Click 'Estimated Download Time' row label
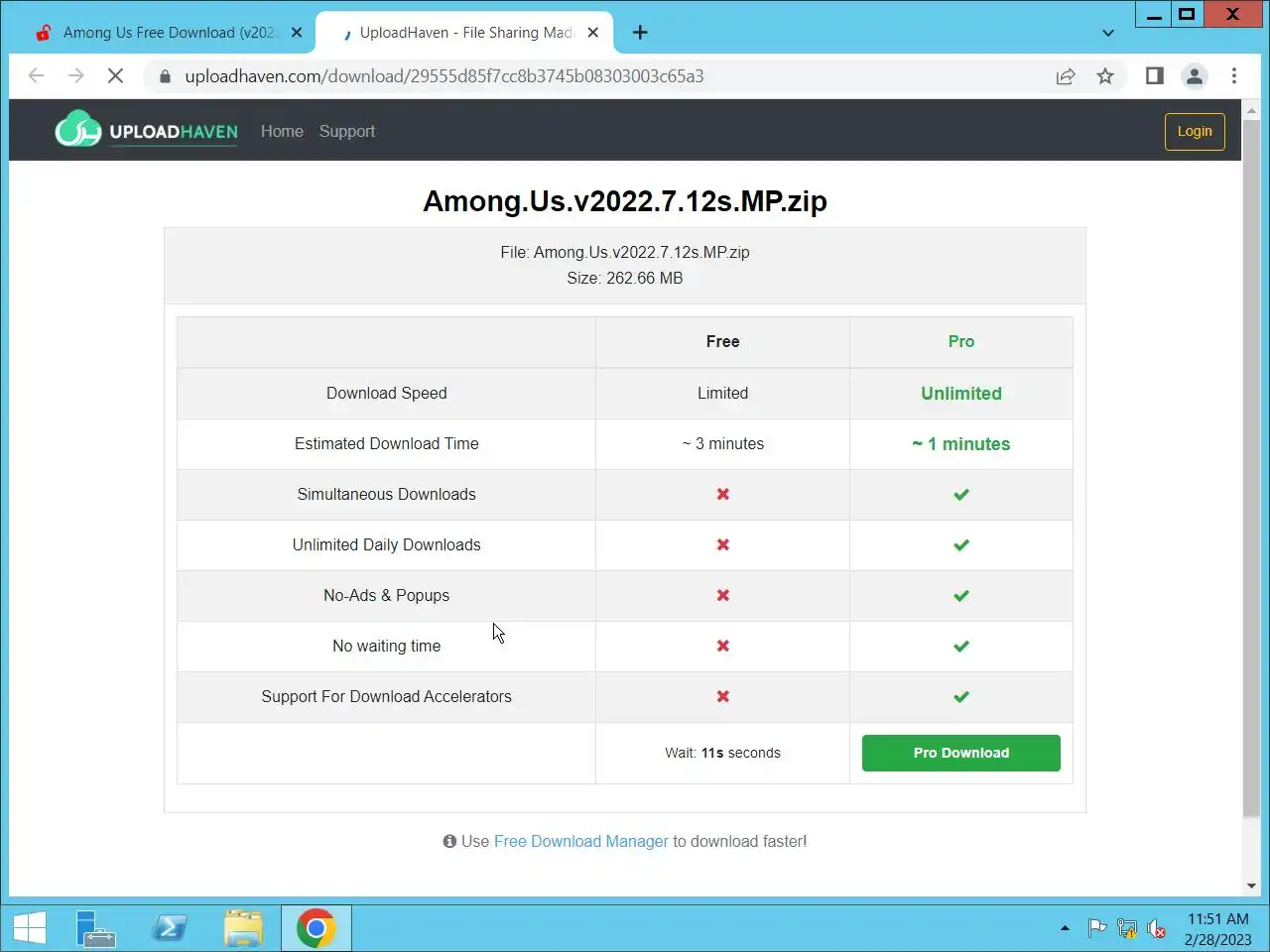This screenshot has height=952, width=1270. tap(387, 443)
